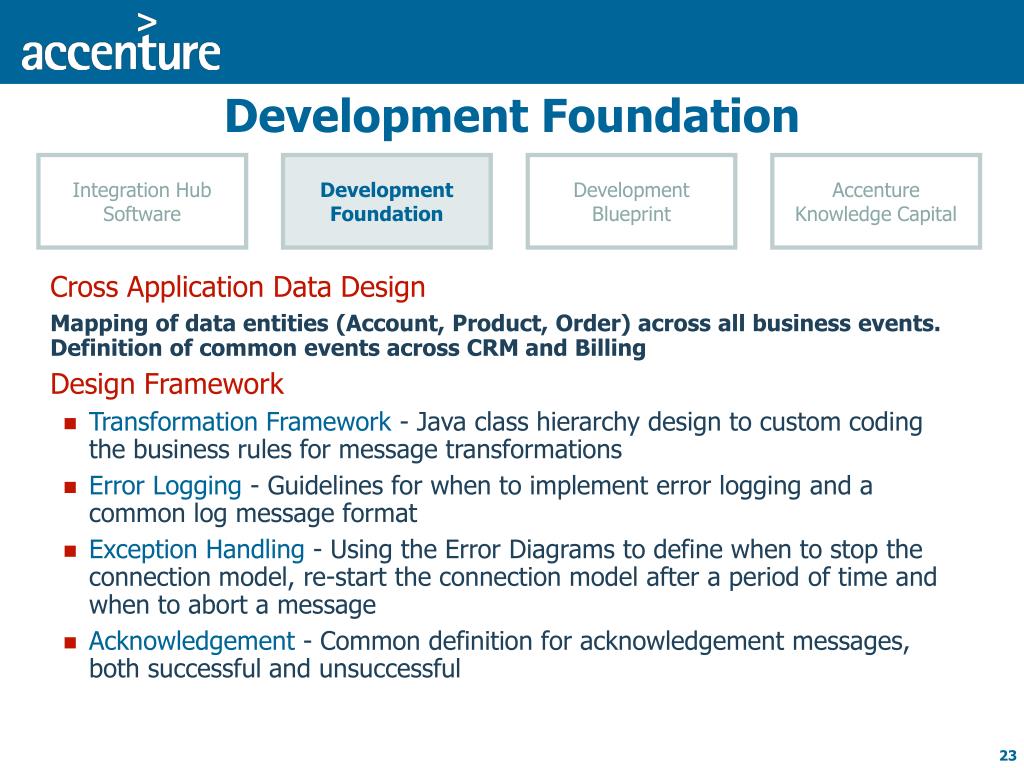Open the Accenture Knowledge Capital box
The width and height of the screenshot is (1024, 768).
[x=876, y=201]
